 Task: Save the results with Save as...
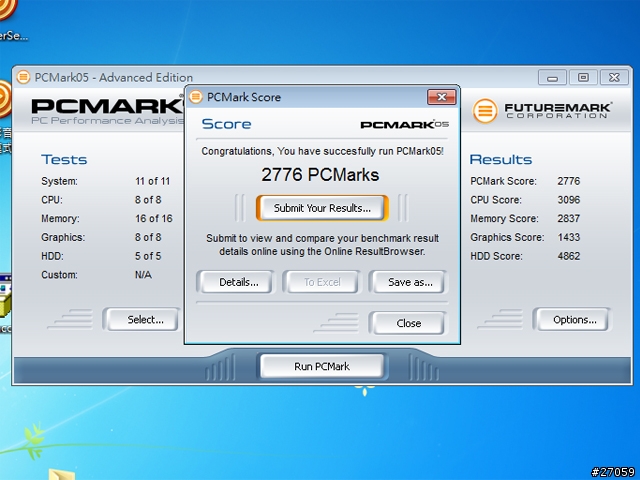[409, 282]
